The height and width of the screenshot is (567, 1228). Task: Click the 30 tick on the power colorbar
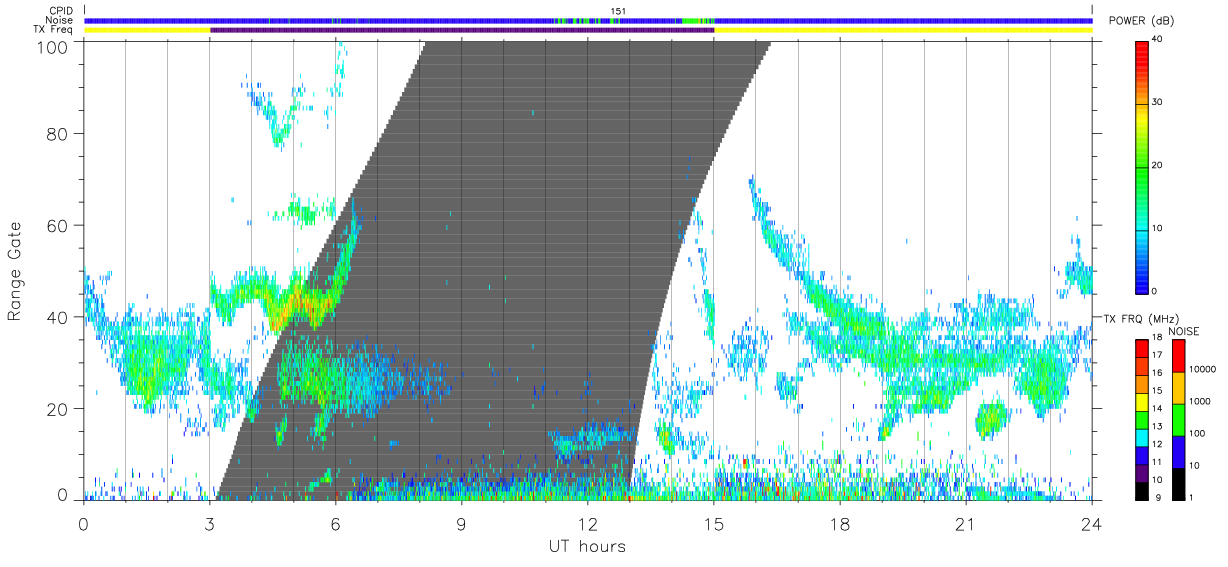coord(1156,103)
